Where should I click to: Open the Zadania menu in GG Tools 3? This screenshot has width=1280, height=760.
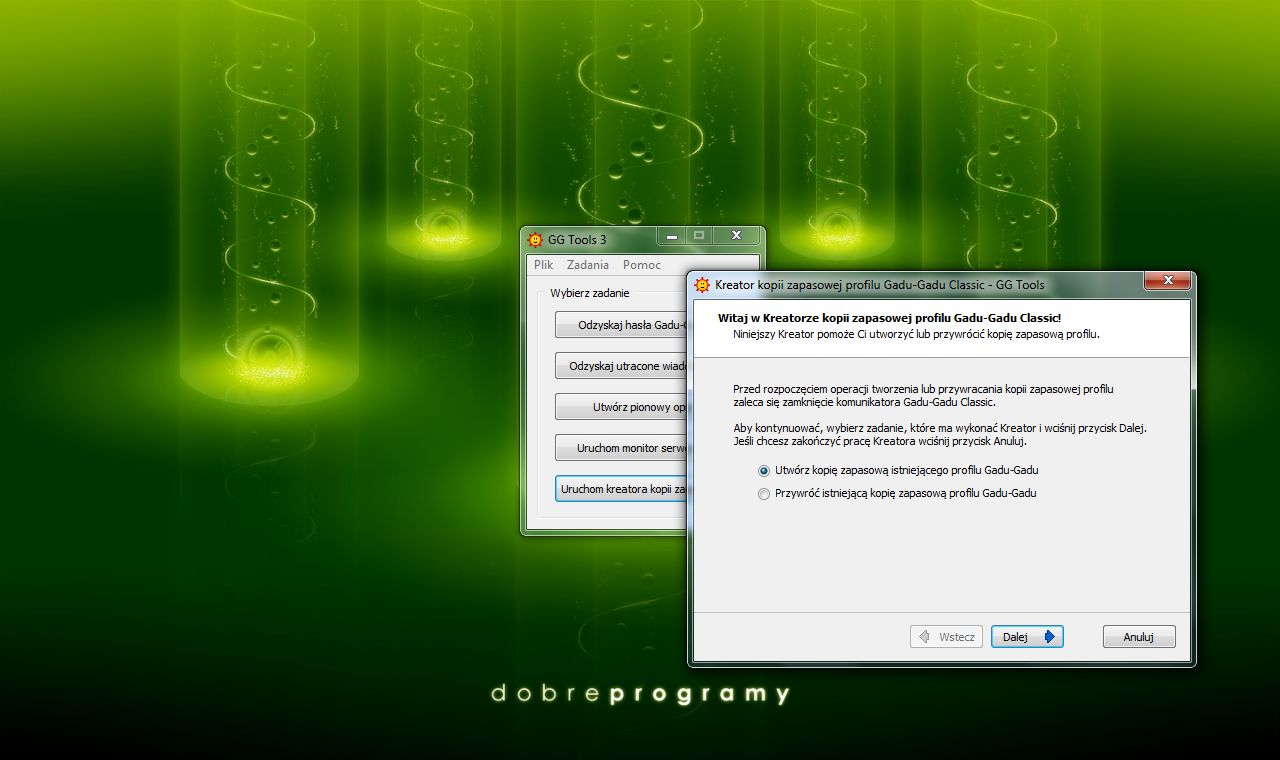pyautogui.click(x=588, y=265)
